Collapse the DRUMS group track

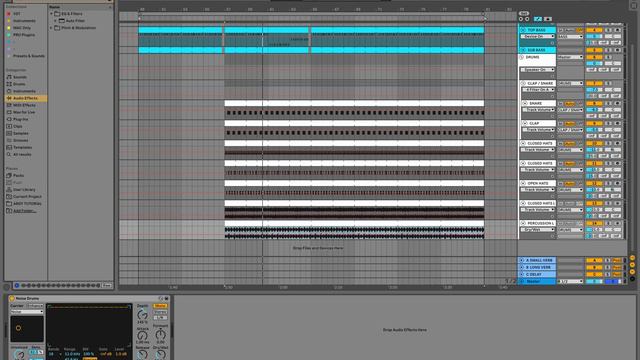pyautogui.click(x=522, y=58)
